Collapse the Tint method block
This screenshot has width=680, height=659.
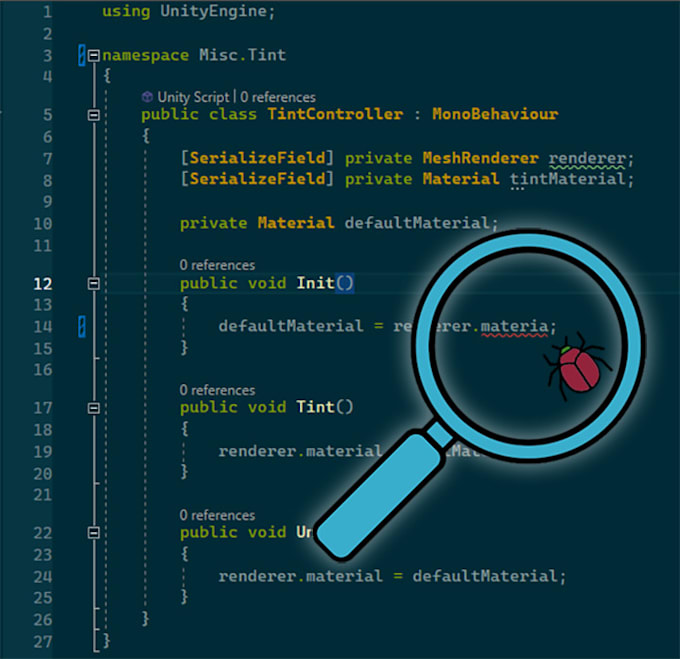(94, 408)
